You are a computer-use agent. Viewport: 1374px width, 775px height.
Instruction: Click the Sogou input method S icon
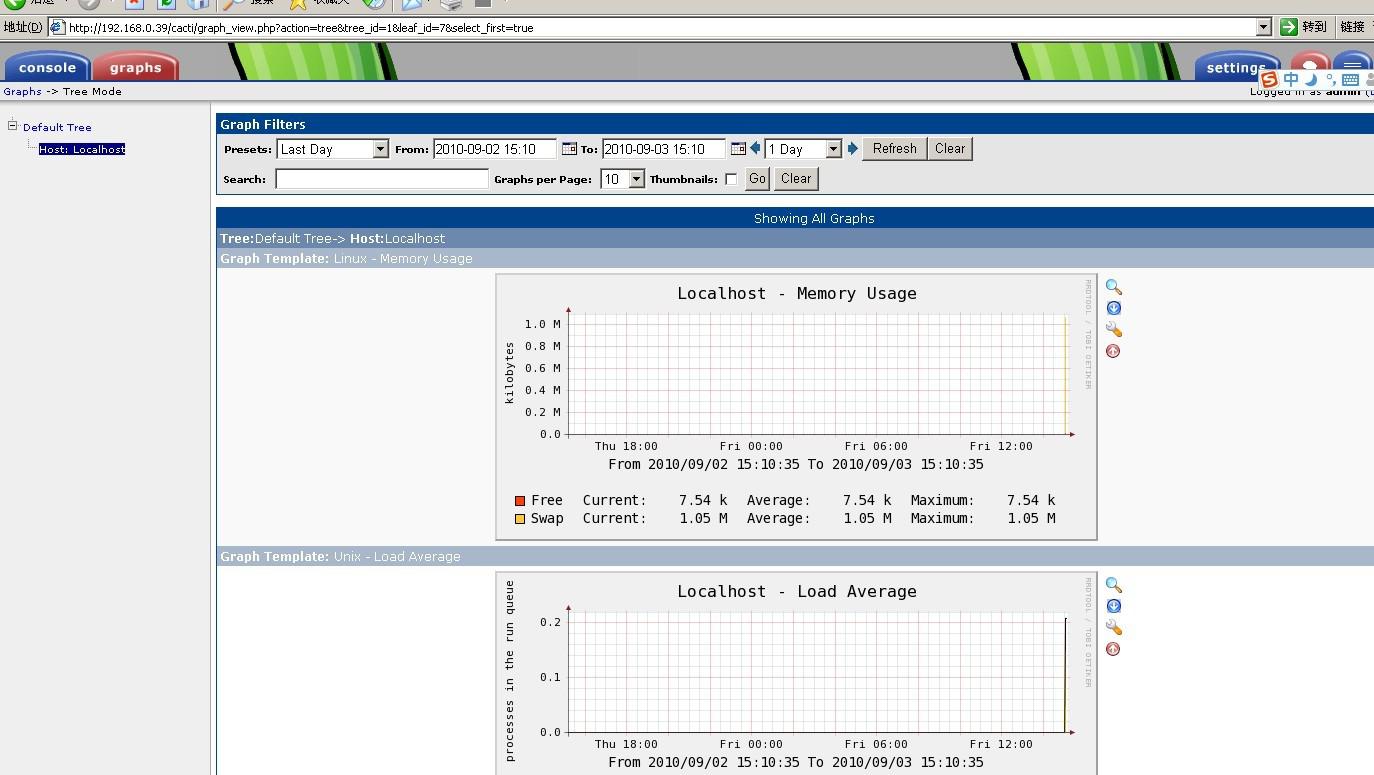1269,79
